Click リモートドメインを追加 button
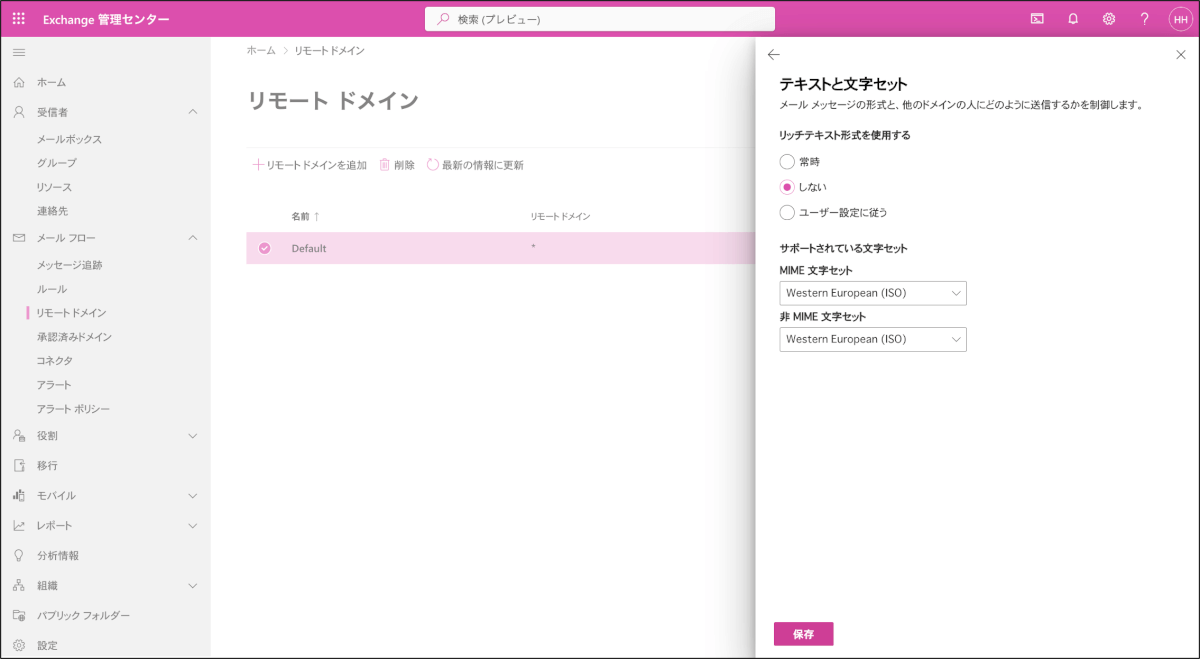The height and width of the screenshot is (659, 1200). [x=309, y=165]
